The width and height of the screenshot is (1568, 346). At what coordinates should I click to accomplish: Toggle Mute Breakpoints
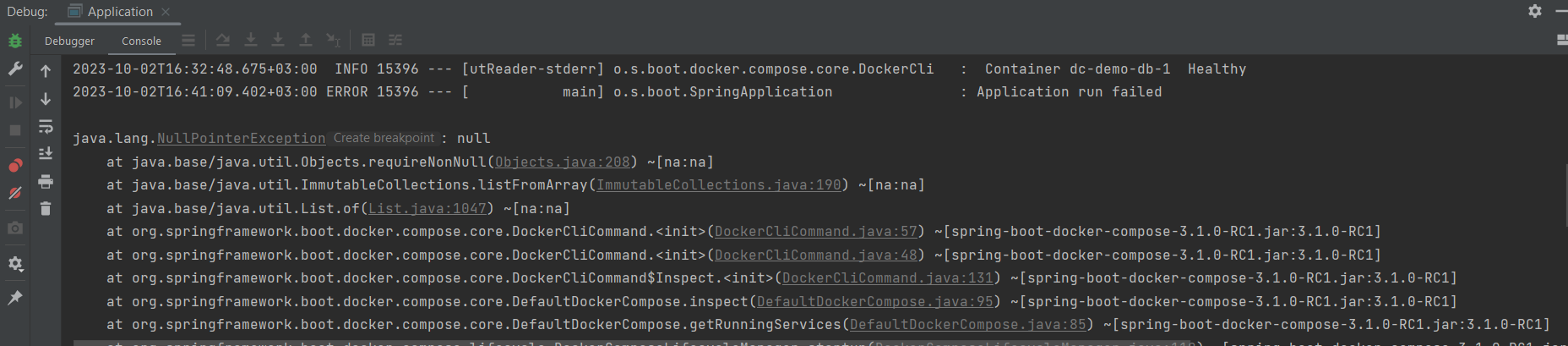15,193
